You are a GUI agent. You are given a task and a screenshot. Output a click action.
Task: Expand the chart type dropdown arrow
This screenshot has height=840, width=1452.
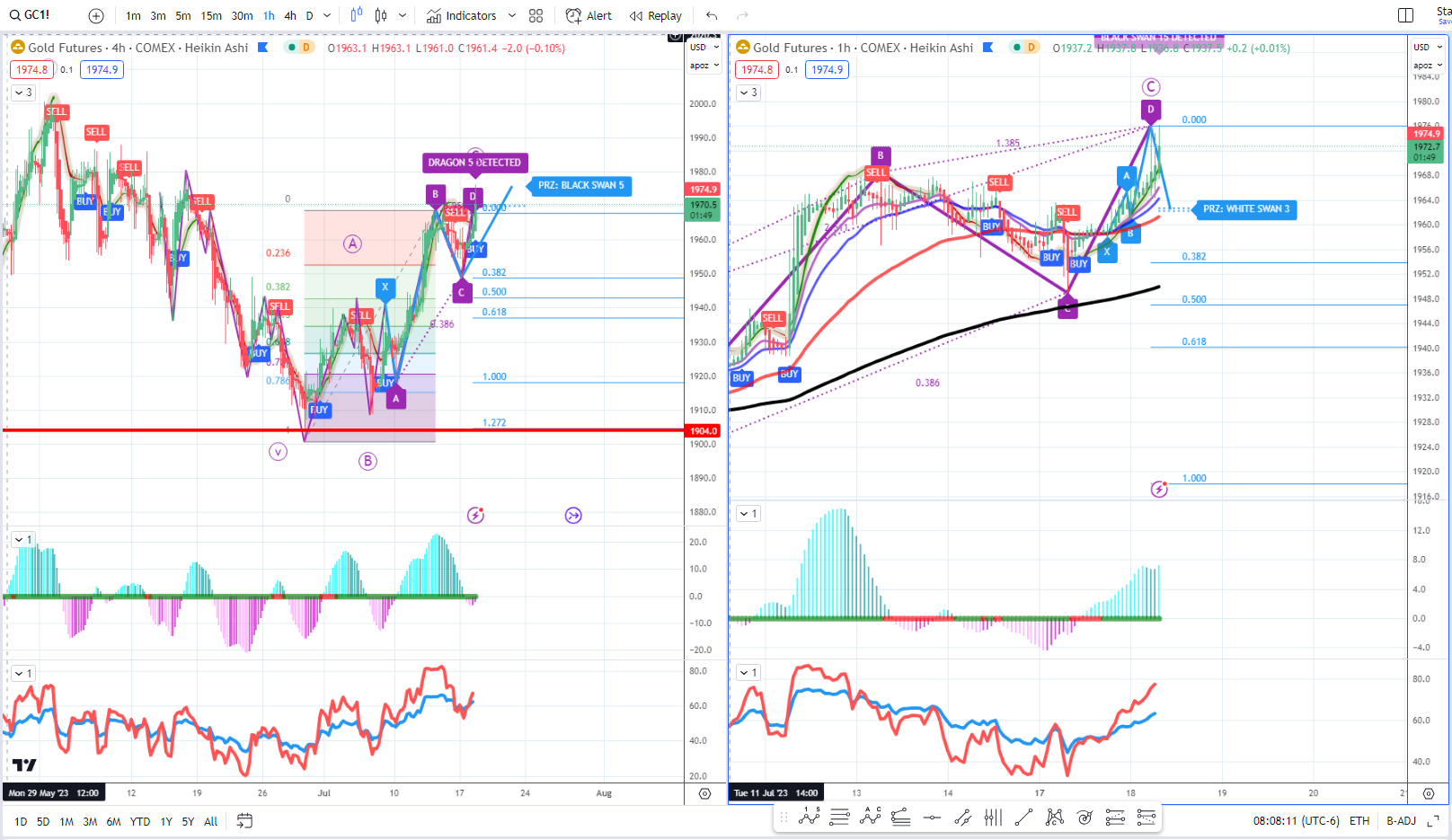coord(403,15)
